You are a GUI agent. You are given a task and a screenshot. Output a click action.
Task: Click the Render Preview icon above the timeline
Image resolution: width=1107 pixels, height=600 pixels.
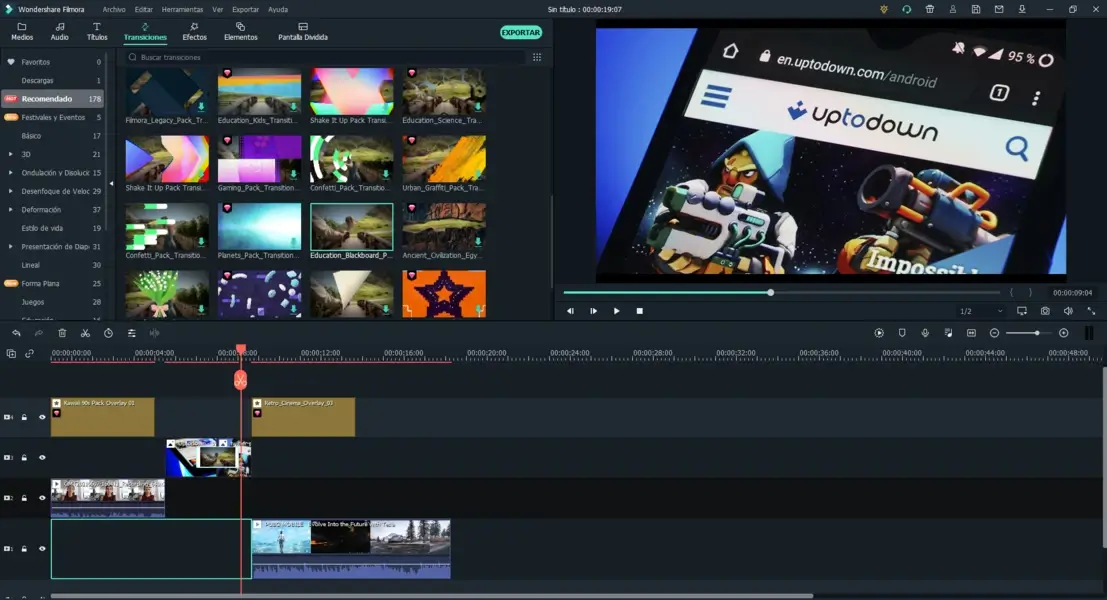click(x=879, y=333)
